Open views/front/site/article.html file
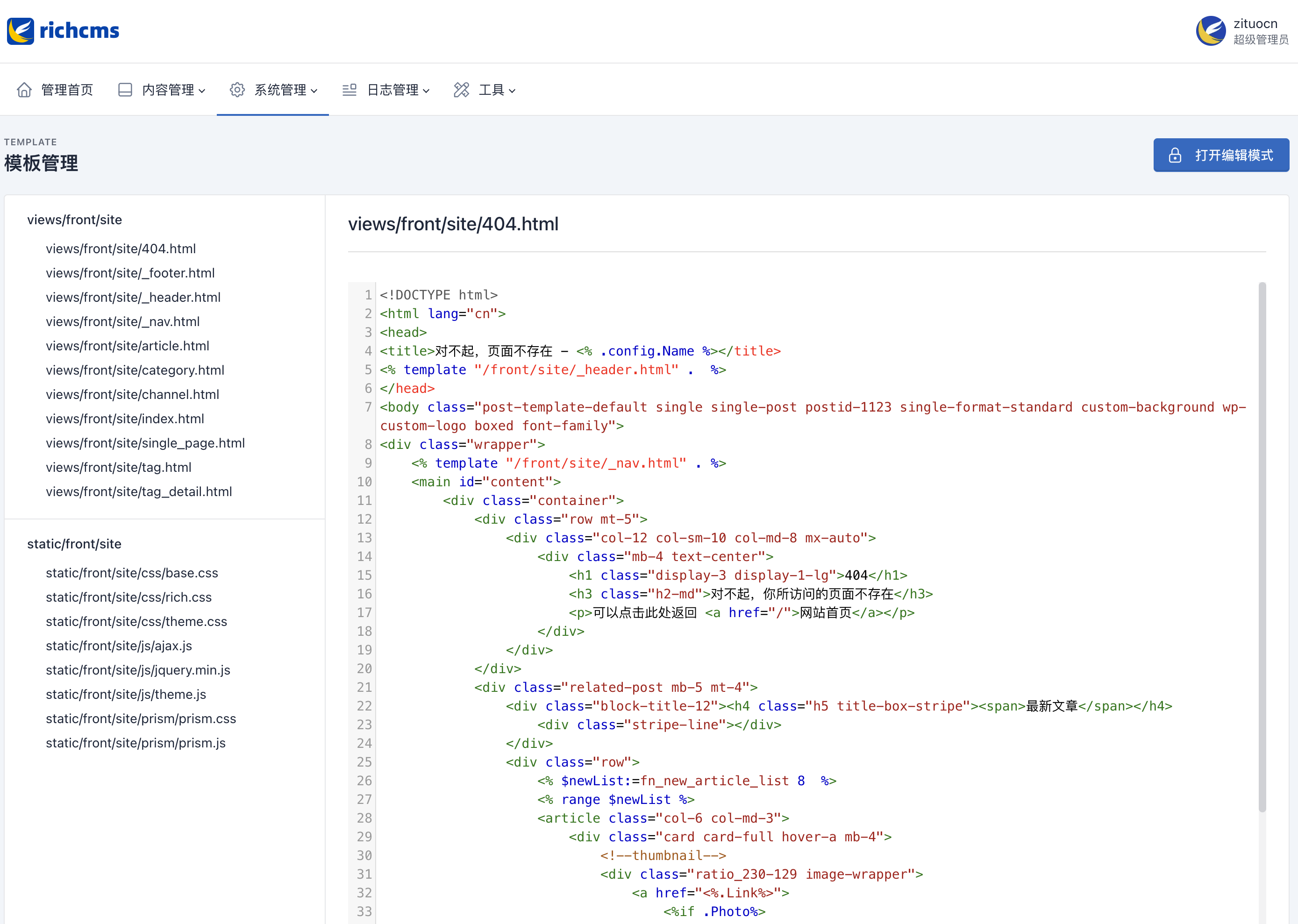 [x=128, y=346]
